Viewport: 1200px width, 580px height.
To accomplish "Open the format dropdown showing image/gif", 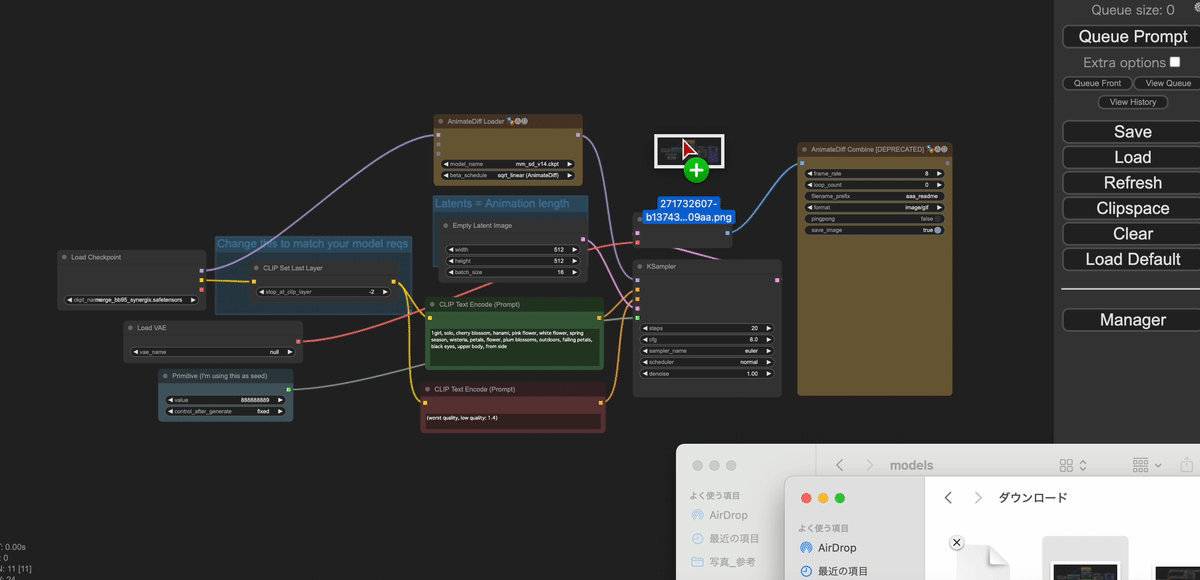I will (874, 207).
